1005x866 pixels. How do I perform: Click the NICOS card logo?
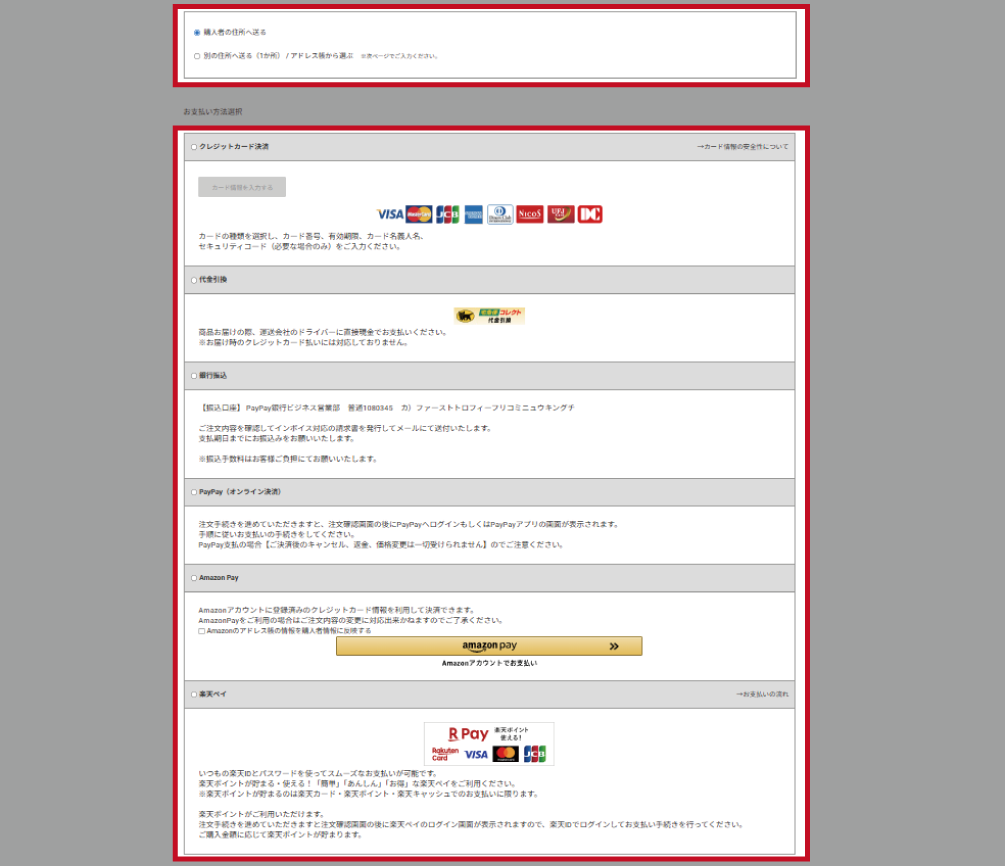530,214
